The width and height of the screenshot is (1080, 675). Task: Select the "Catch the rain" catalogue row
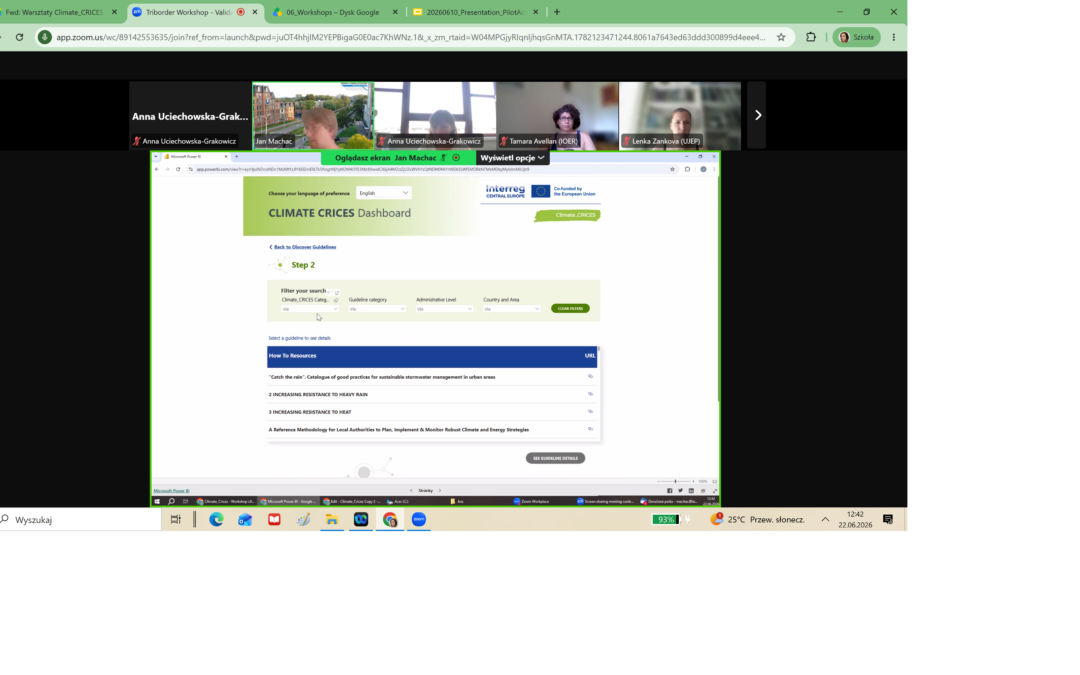tap(432, 377)
